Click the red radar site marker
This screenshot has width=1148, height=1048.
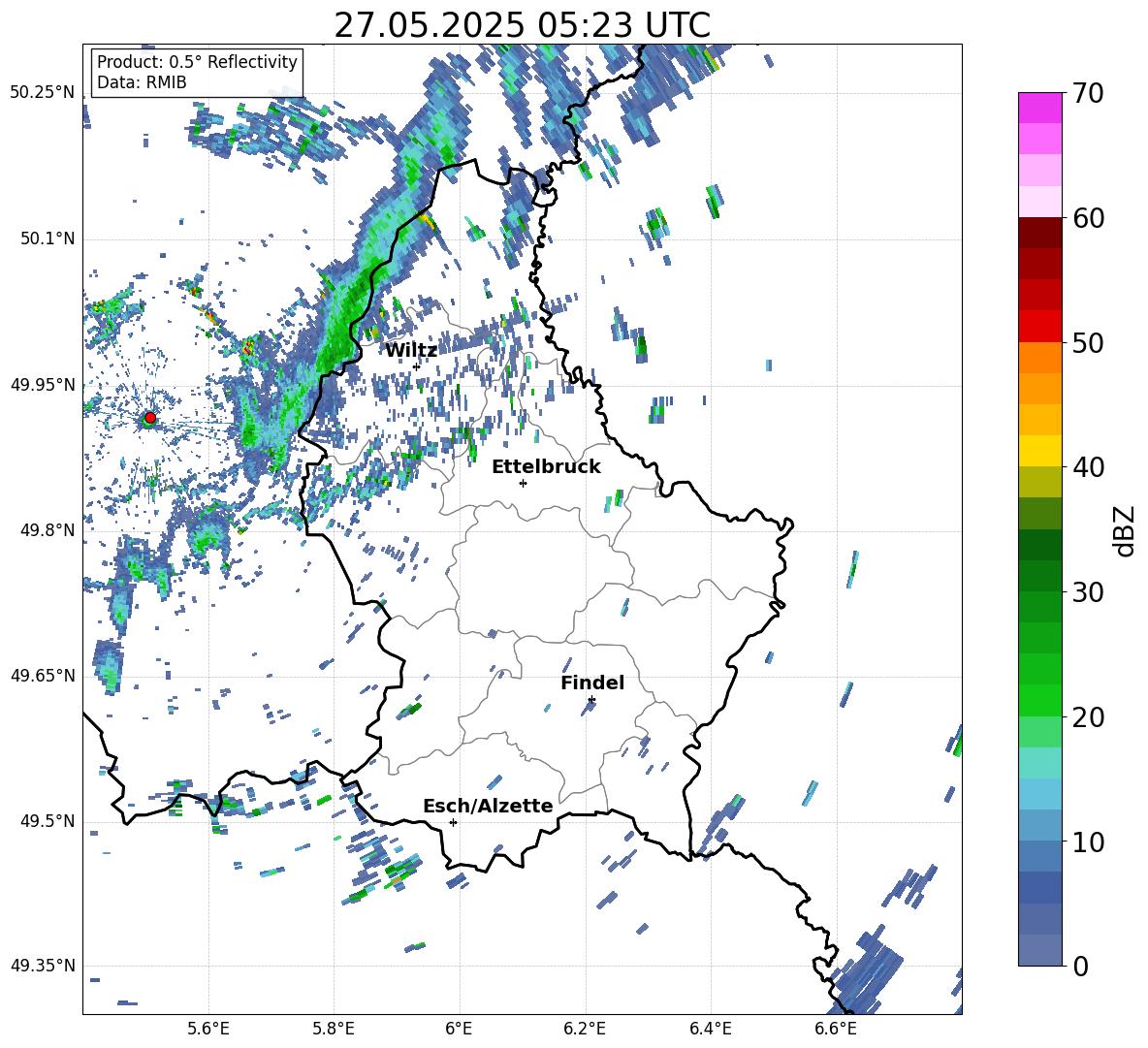150,418
